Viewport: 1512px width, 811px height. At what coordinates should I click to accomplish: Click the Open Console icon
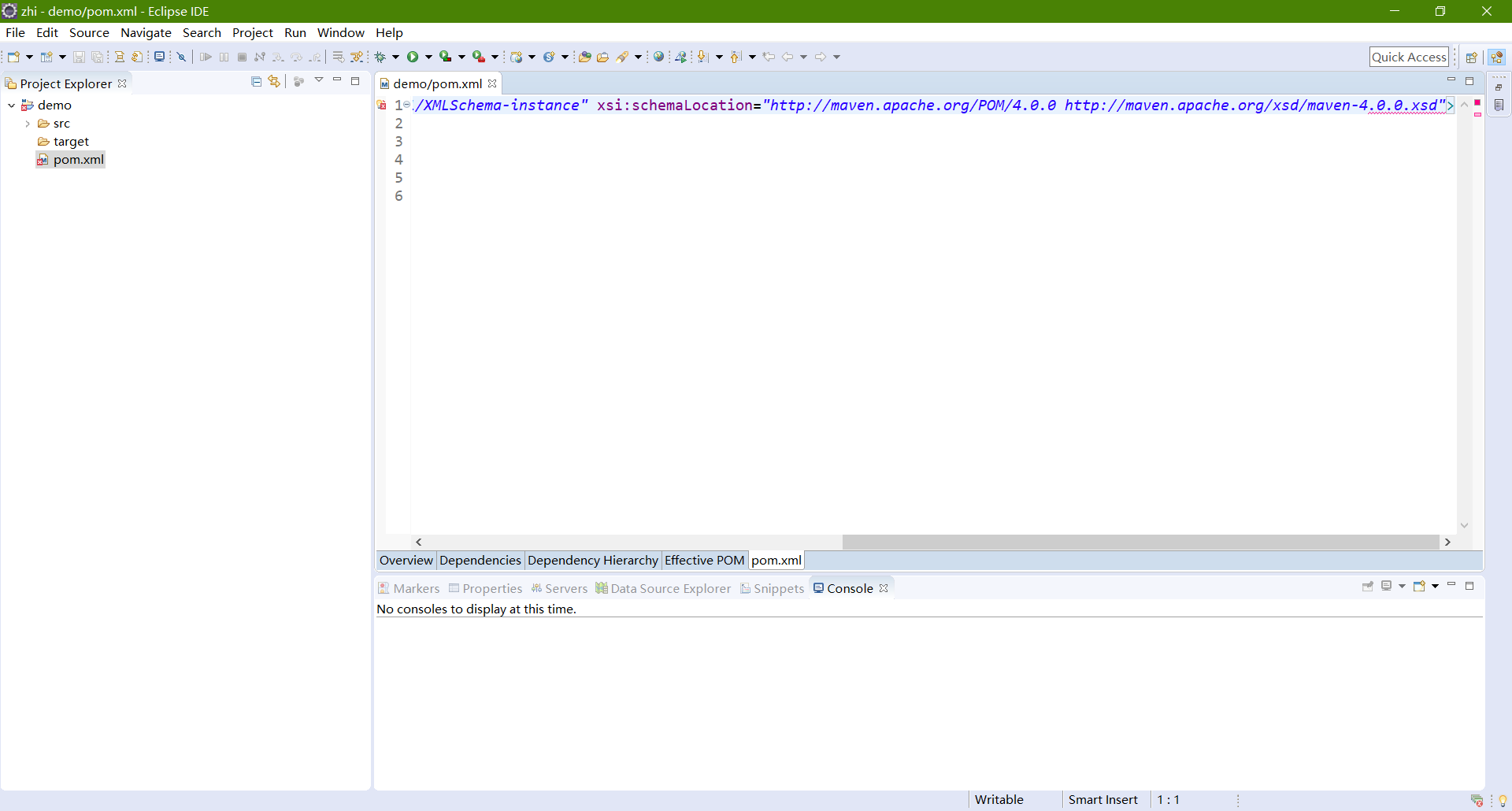pos(1419,587)
